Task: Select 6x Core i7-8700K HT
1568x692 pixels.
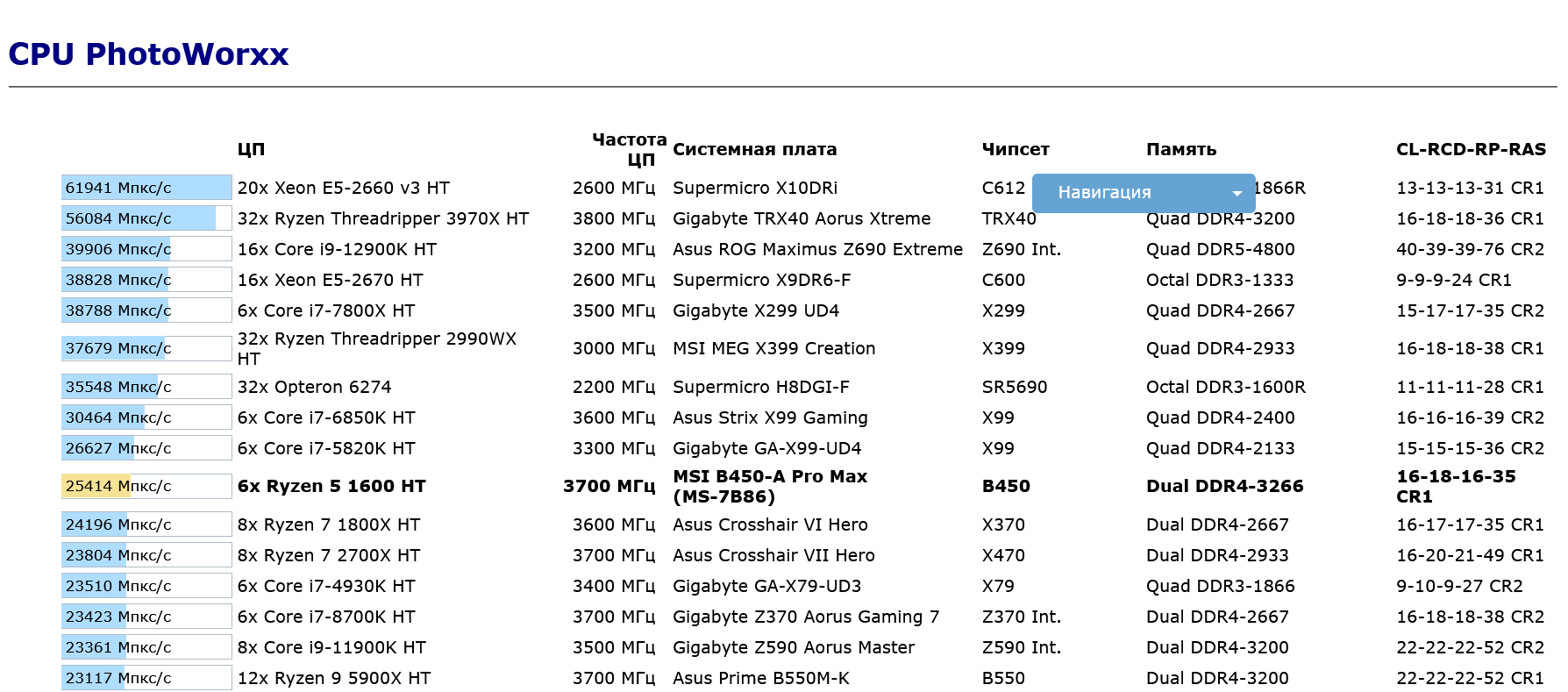Action: pyautogui.click(x=326, y=617)
